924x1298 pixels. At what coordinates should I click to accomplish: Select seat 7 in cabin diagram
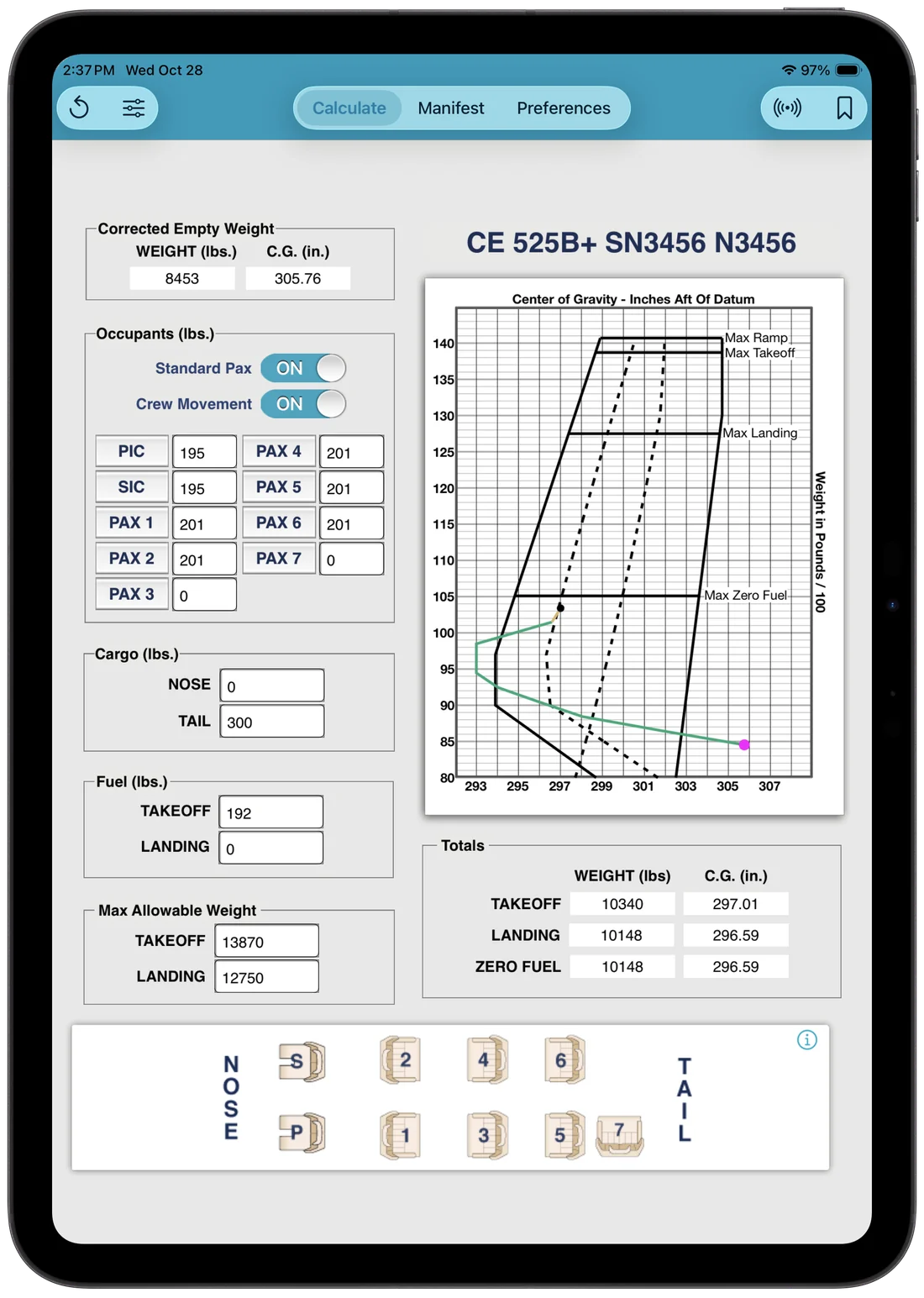click(x=620, y=1136)
